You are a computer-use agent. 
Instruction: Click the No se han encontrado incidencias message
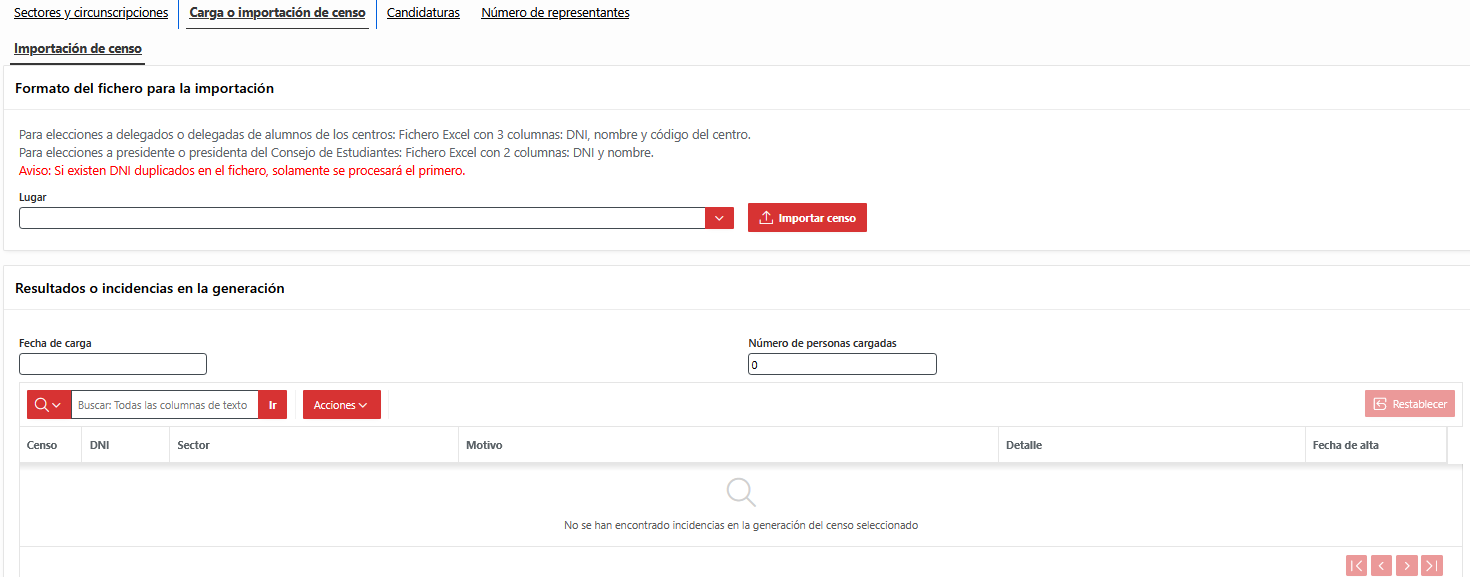click(x=741, y=525)
